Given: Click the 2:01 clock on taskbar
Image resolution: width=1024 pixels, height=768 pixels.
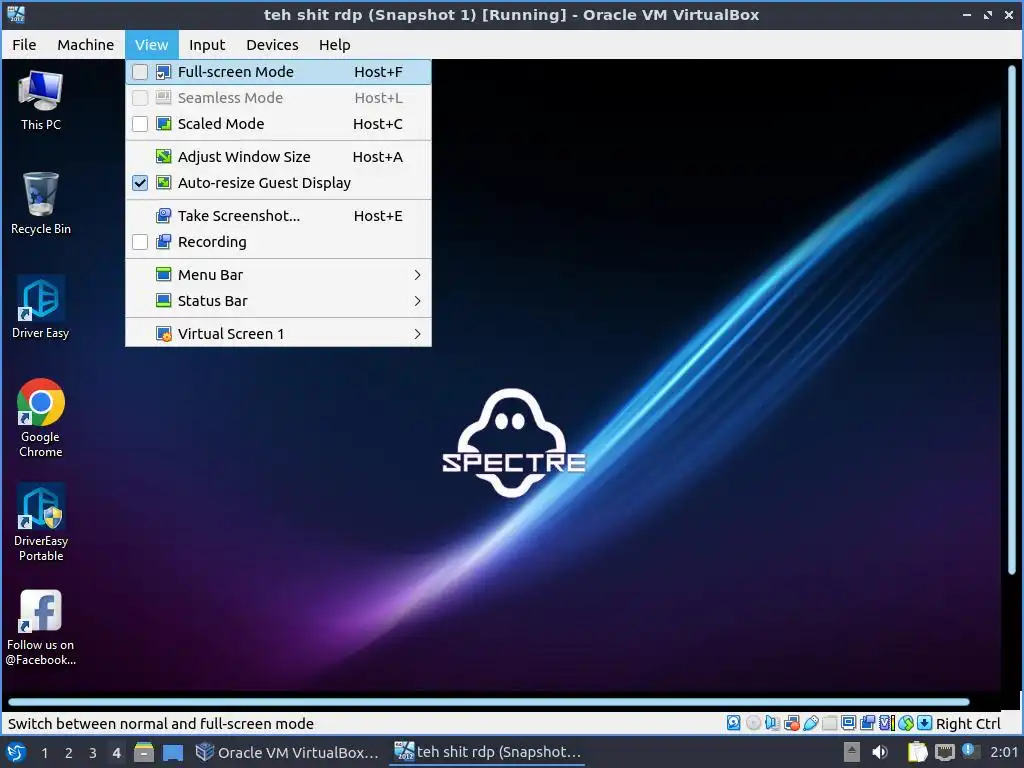Looking at the screenshot, I should [1004, 752].
